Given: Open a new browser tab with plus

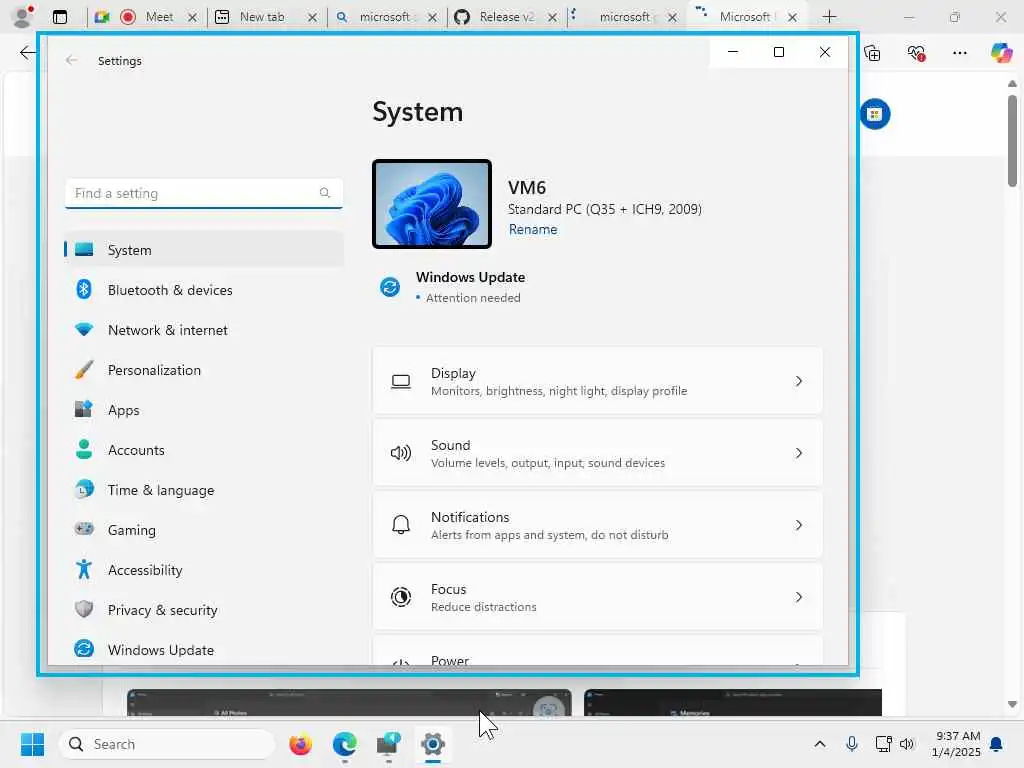Looking at the screenshot, I should 829,17.
